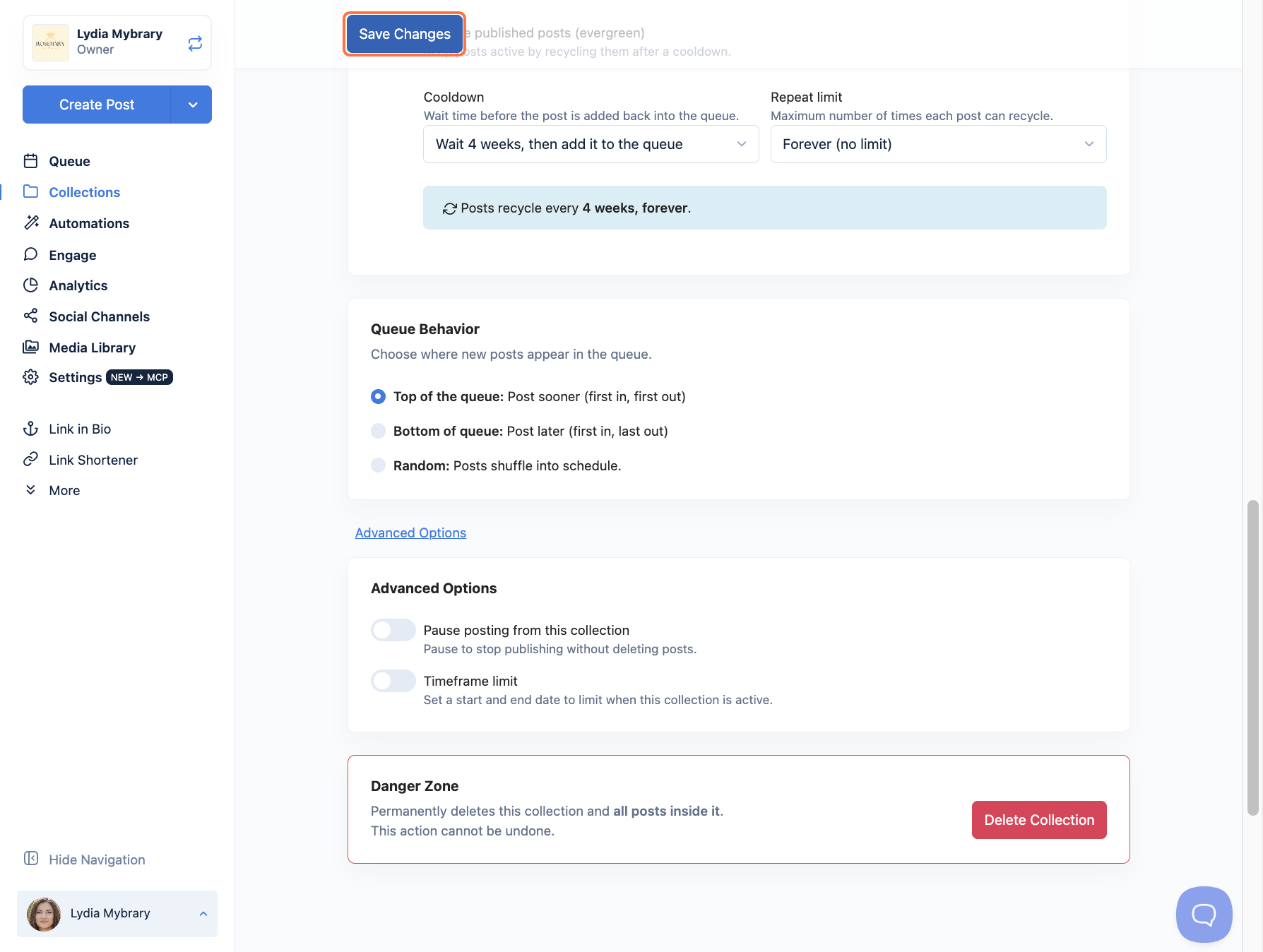Click the Link in Bio anchor icon
The width and height of the screenshot is (1263, 952).
(30, 429)
